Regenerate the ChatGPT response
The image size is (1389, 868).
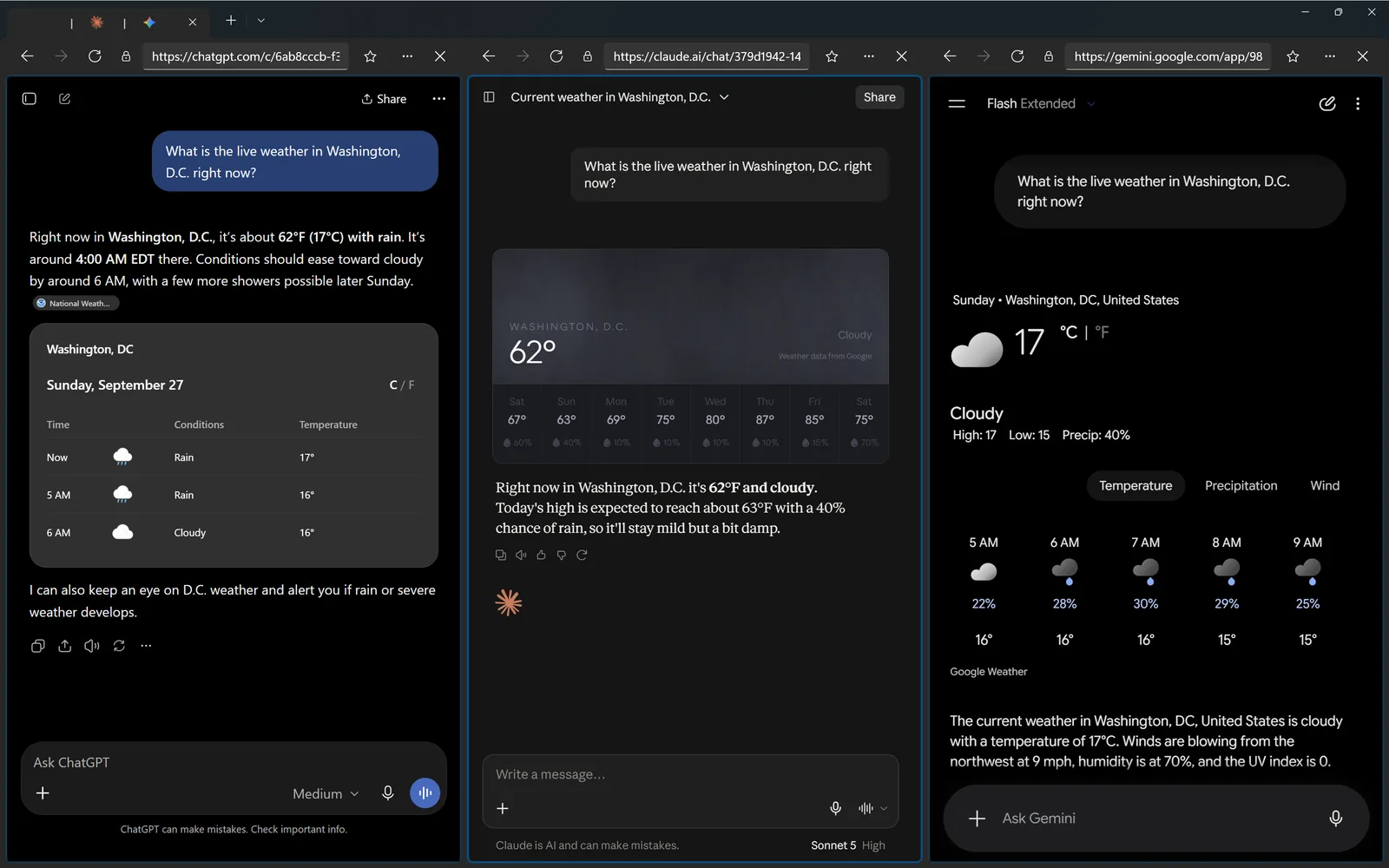click(x=119, y=646)
